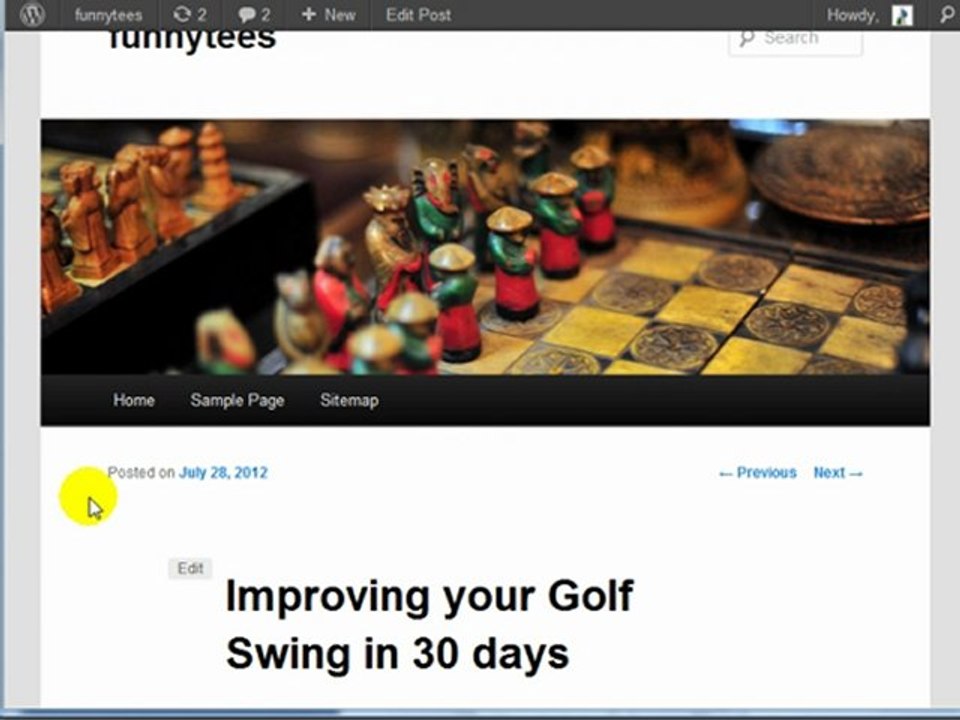
Task: Go to Home in navigation menu
Action: click(x=133, y=400)
